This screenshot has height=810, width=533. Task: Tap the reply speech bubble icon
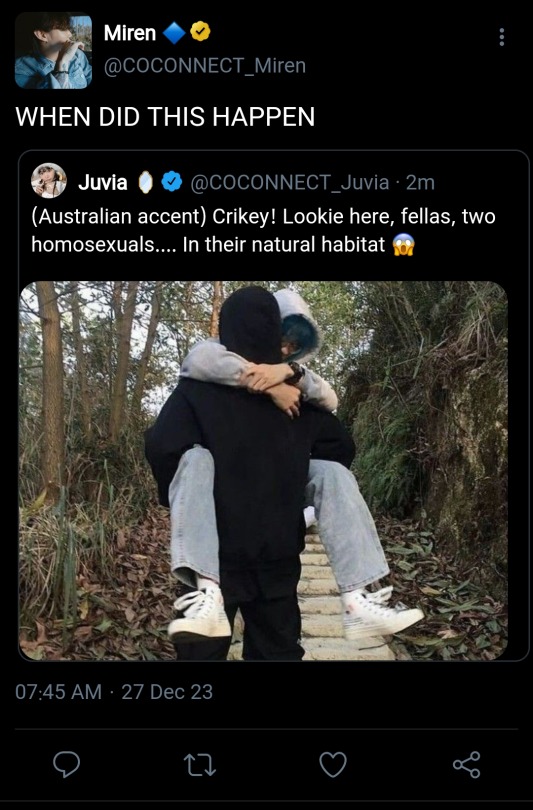(67, 764)
